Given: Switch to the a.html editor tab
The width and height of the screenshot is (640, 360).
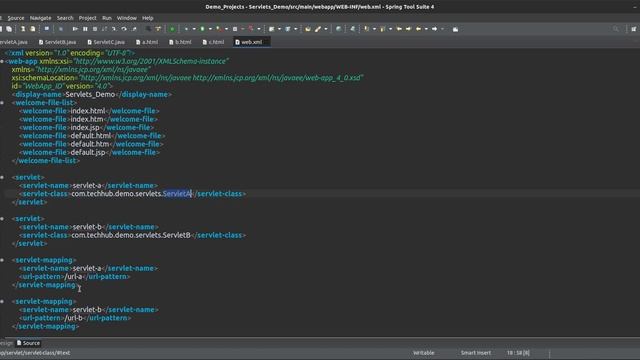Looking at the screenshot, I should pos(147,42).
